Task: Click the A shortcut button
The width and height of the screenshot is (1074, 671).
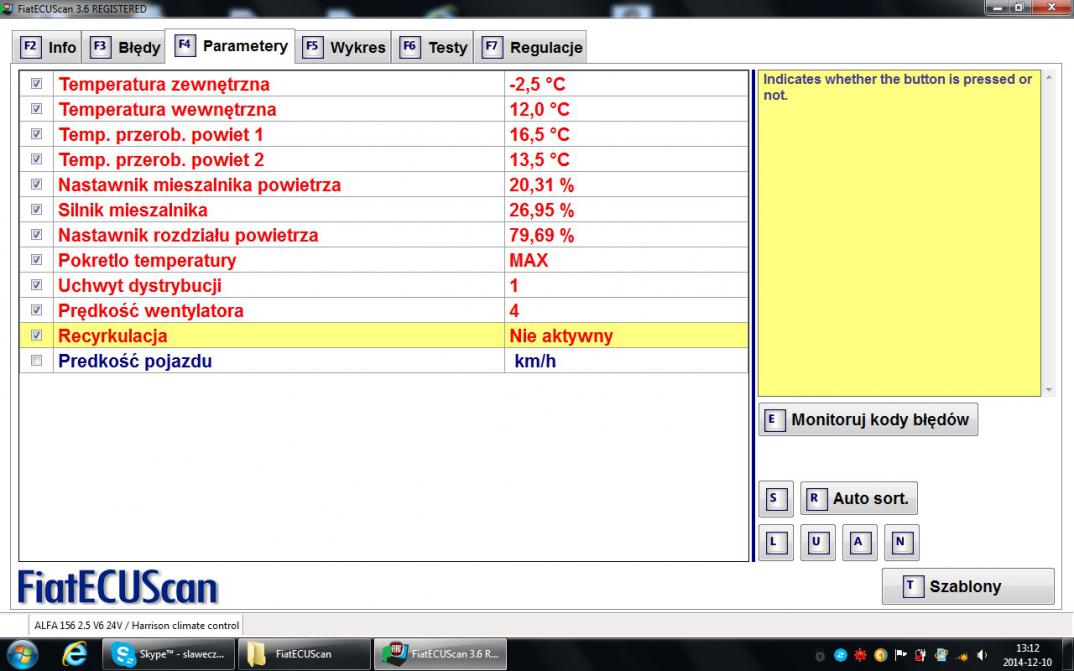Action: click(x=859, y=542)
